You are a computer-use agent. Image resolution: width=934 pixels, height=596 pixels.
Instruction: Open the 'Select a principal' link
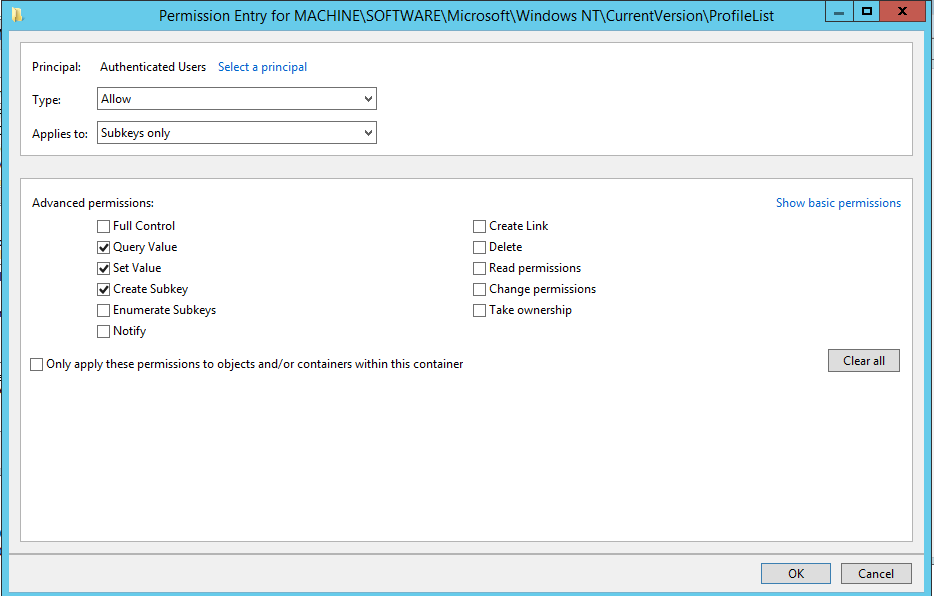(262, 67)
